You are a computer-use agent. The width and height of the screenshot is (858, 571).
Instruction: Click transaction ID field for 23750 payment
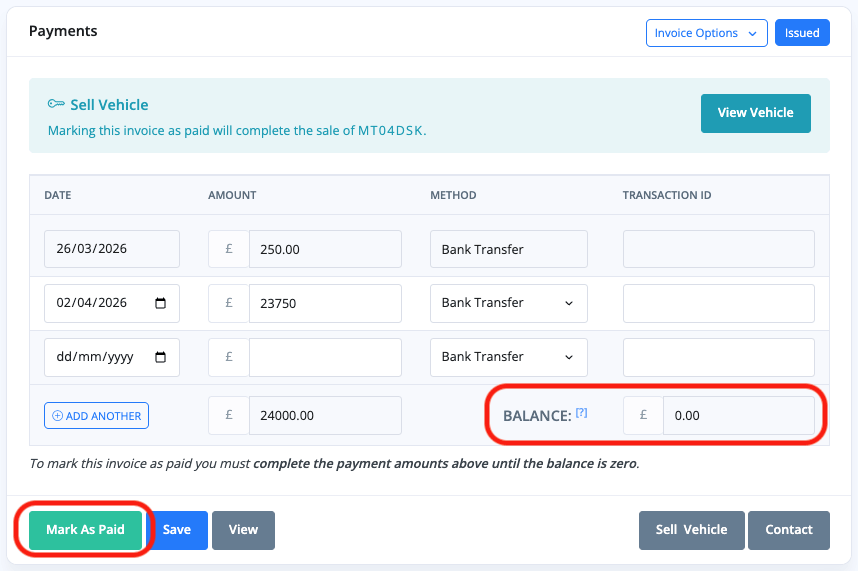click(x=718, y=303)
